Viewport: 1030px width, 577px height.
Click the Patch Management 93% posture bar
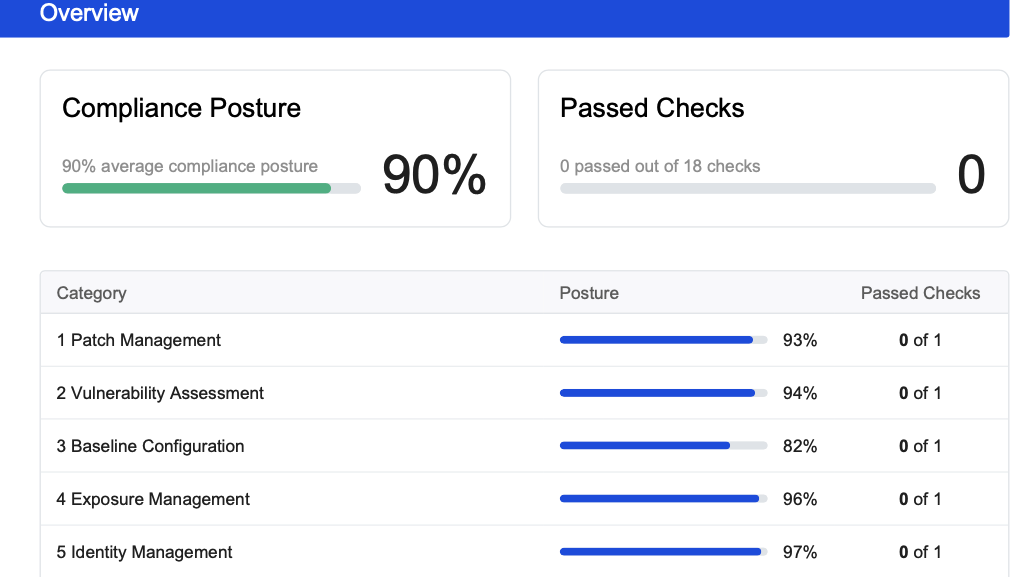663,340
